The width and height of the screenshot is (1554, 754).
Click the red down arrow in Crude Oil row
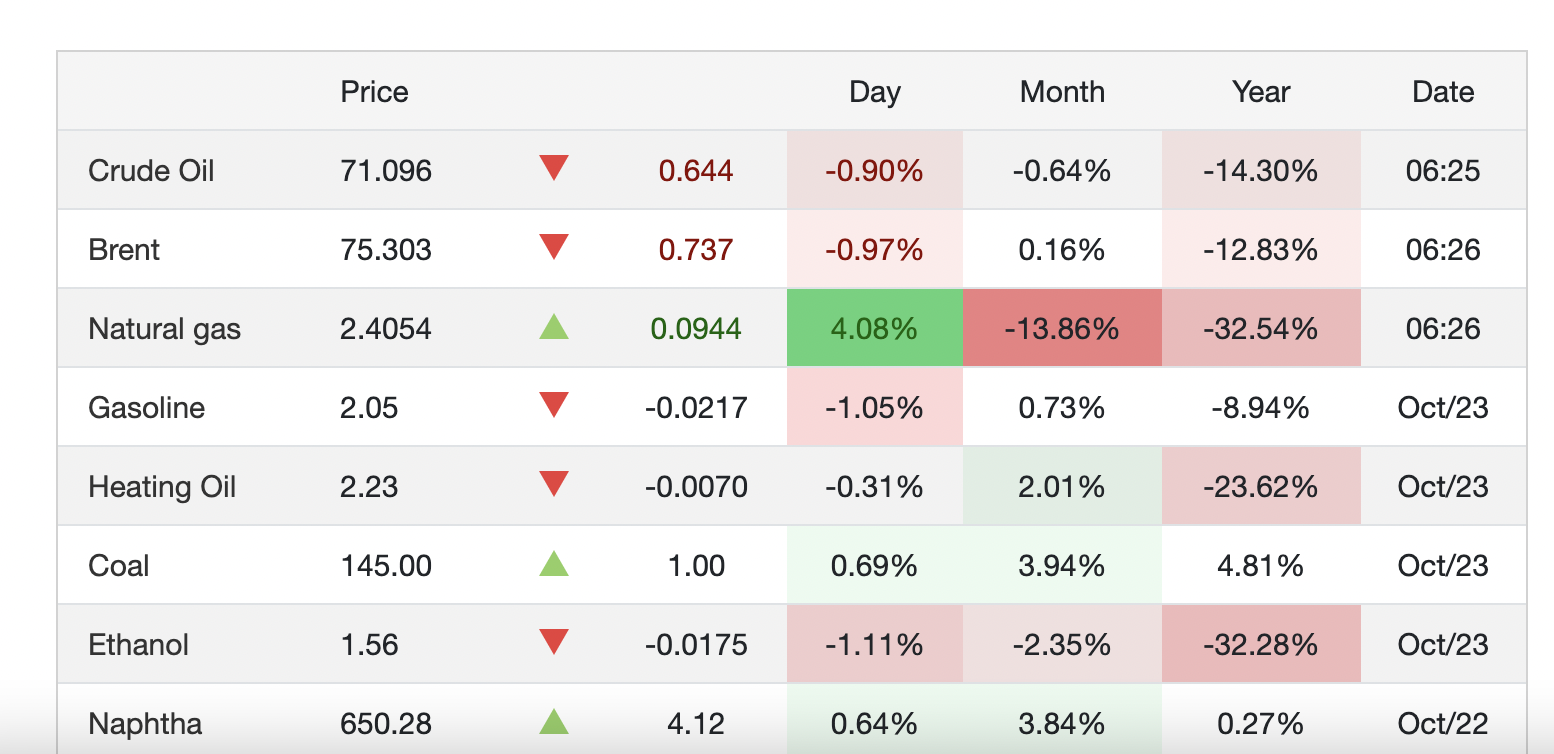point(553,168)
